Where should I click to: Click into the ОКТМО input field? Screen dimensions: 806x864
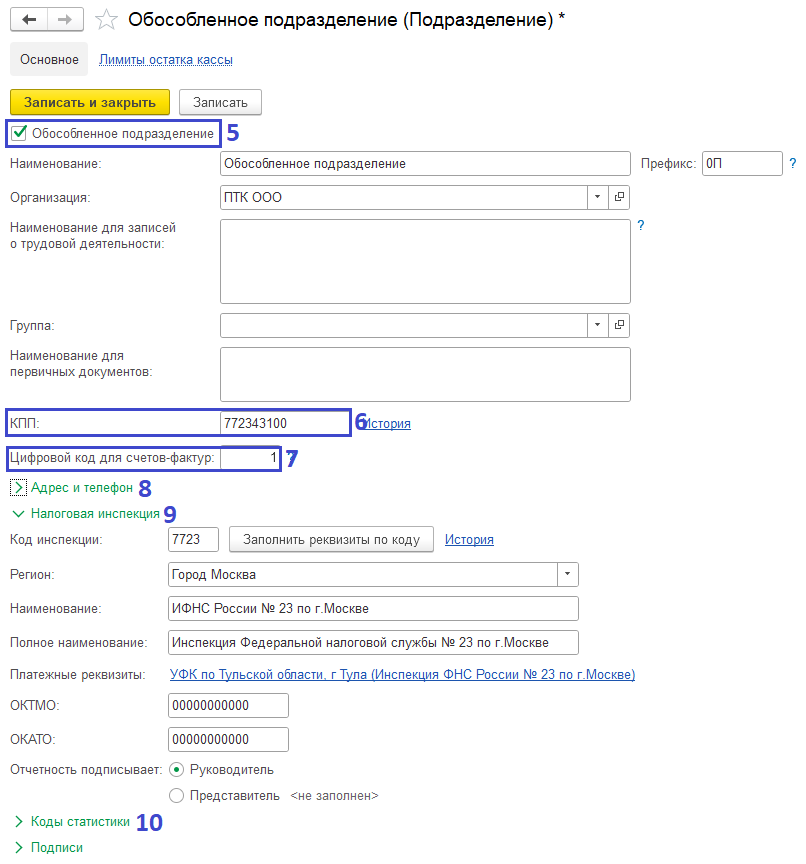tap(229, 706)
